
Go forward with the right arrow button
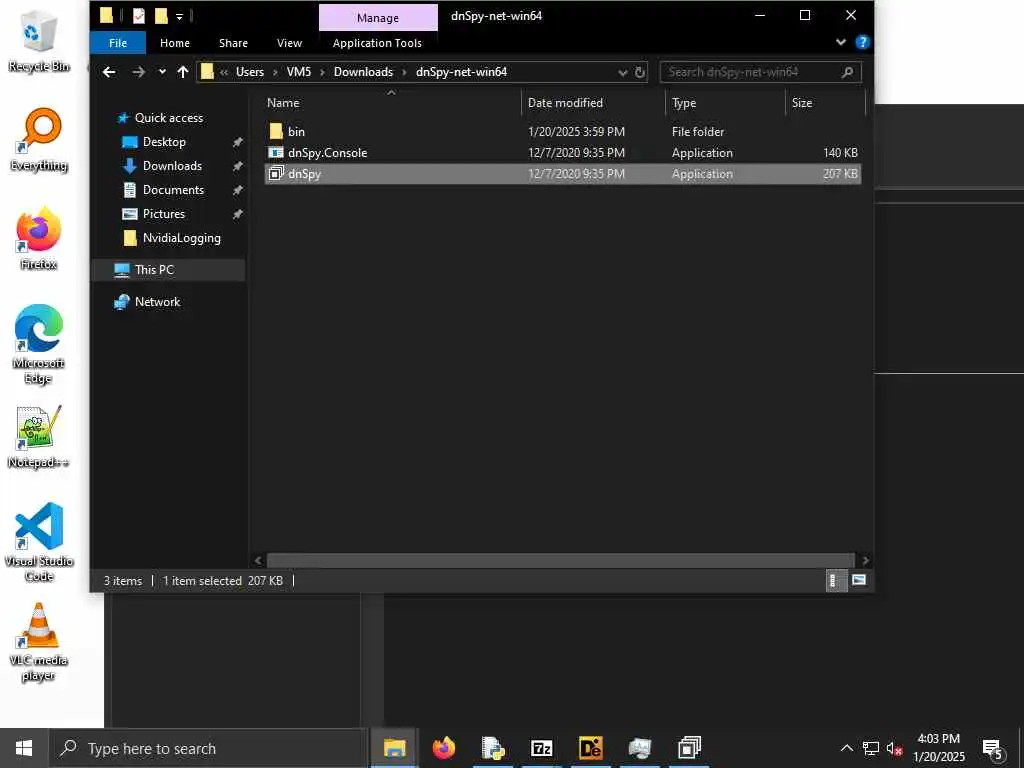tap(138, 72)
